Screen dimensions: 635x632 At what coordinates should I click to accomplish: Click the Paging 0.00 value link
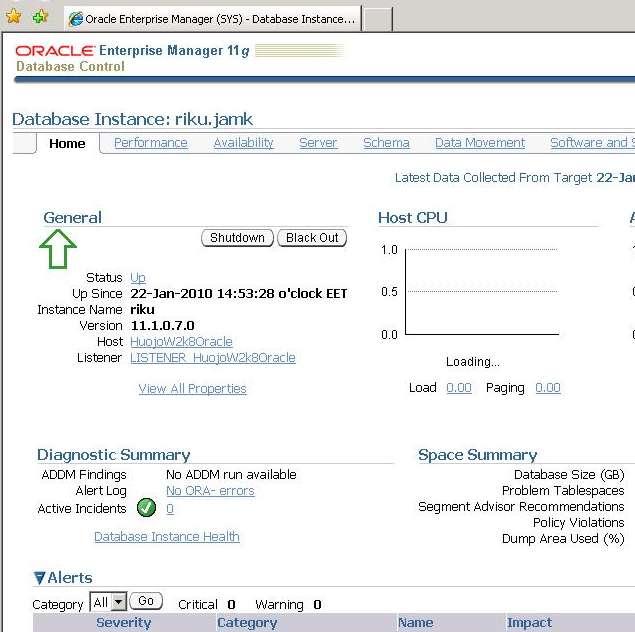tap(548, 387)
